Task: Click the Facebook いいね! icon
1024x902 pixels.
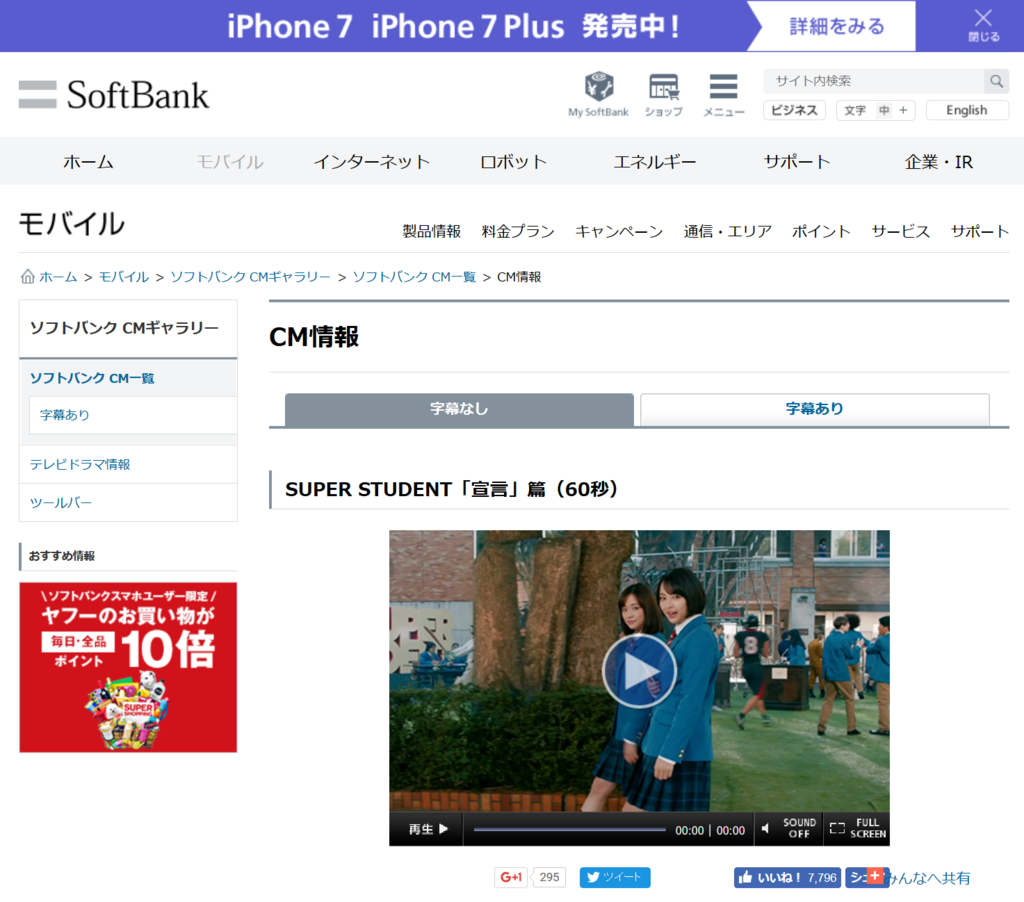Action: tap(786, 876)
